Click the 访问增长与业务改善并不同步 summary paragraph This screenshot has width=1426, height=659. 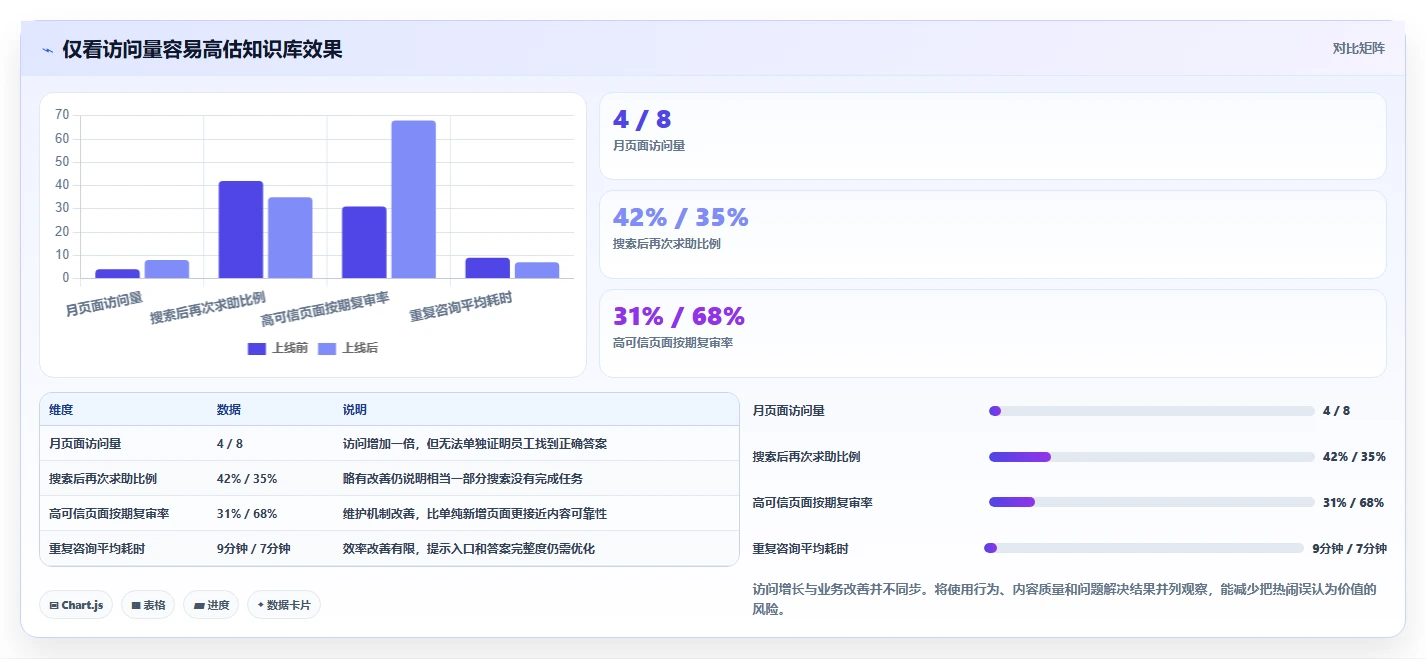pyautogui.click(x=1064, y=599)
